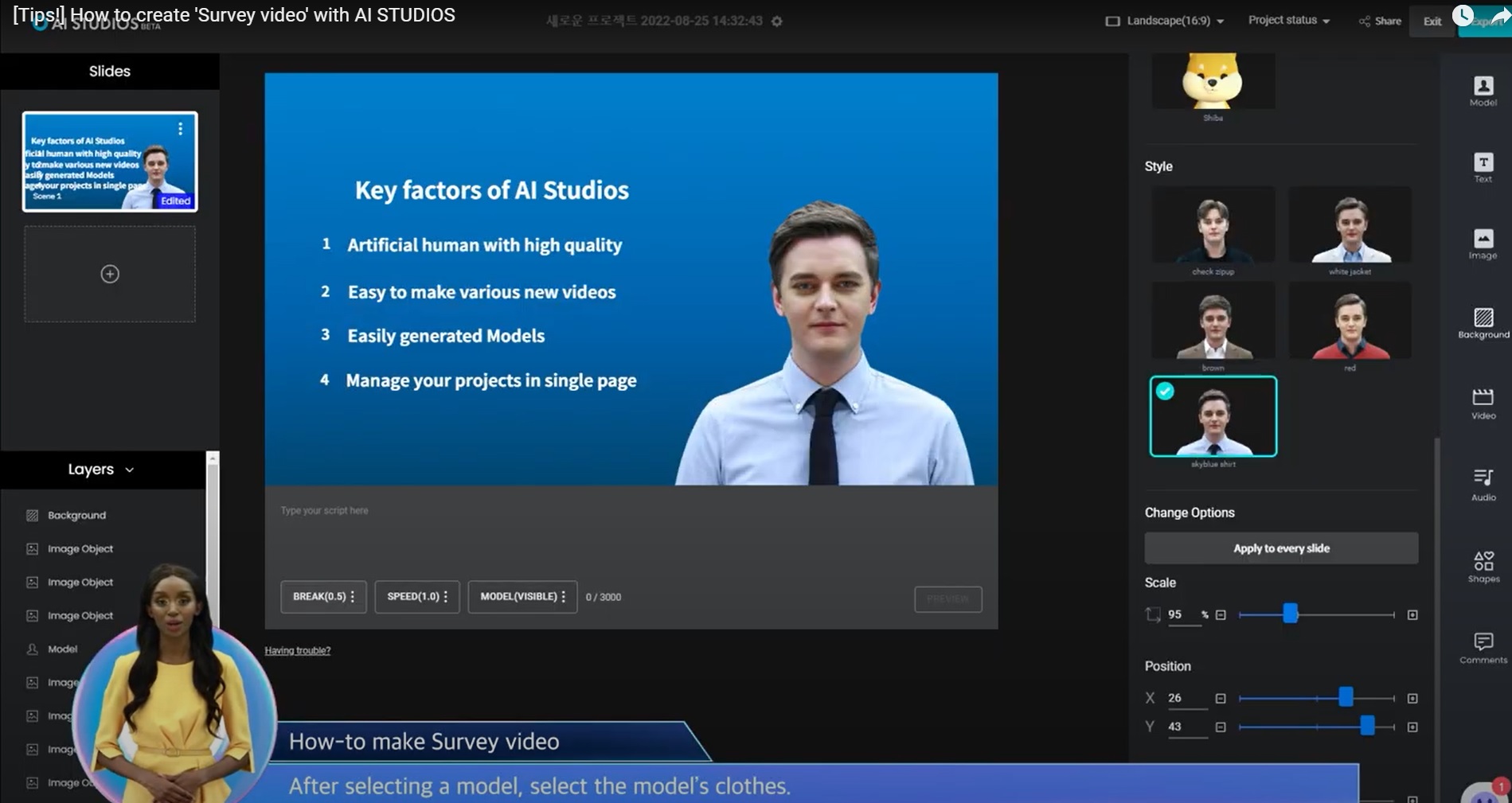Viewport: 1512px width, 803px height.
Task: Open the Background panel icon
Action: point(1483,323)
